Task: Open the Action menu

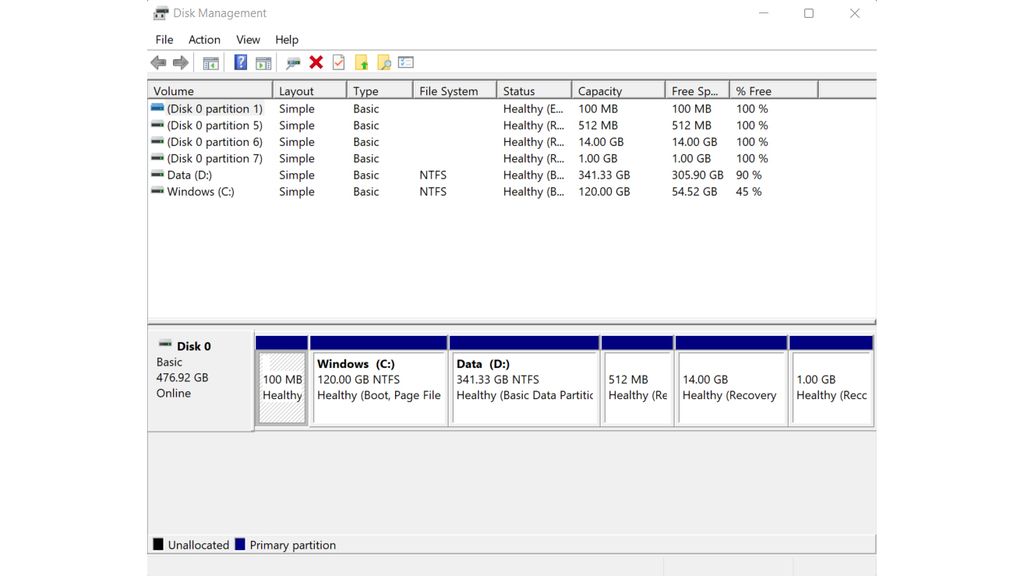Action: click(x=204, y=39)
